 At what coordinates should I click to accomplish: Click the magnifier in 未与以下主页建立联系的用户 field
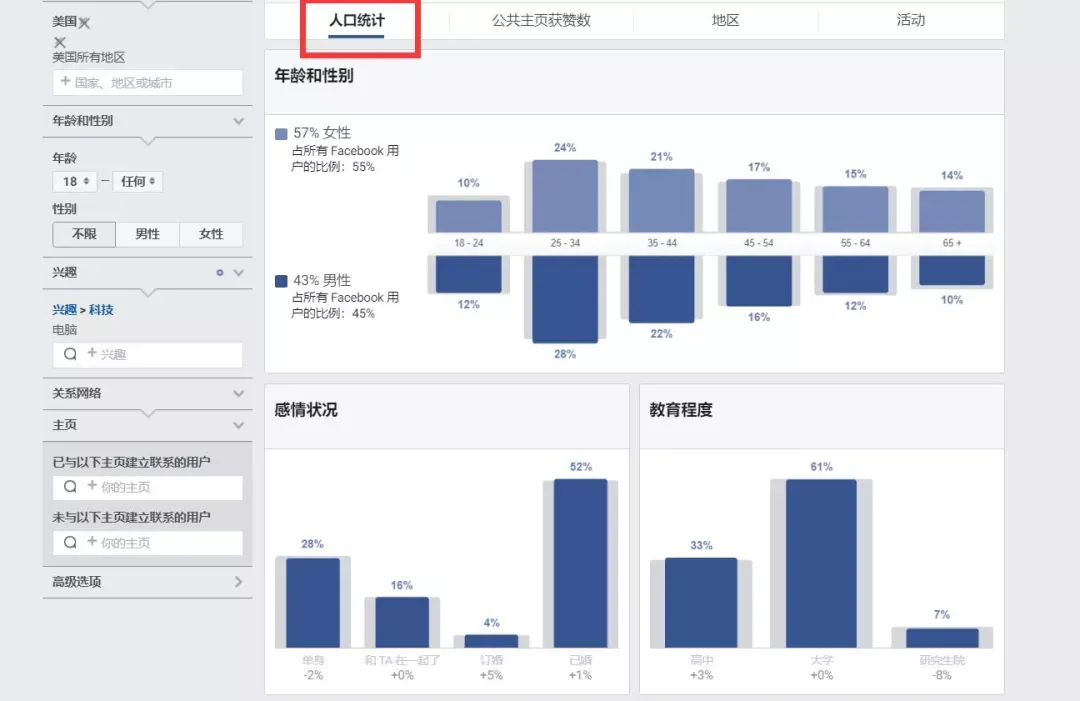[x=70, y=543]
